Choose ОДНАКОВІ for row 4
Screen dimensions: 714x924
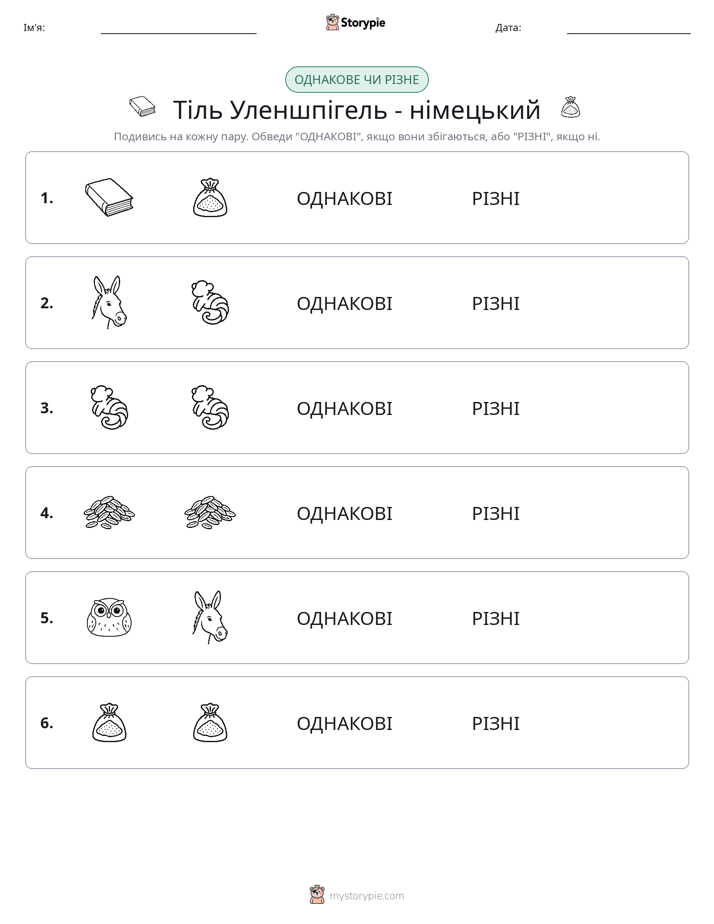pyautogui.click(x=344, y=514)
